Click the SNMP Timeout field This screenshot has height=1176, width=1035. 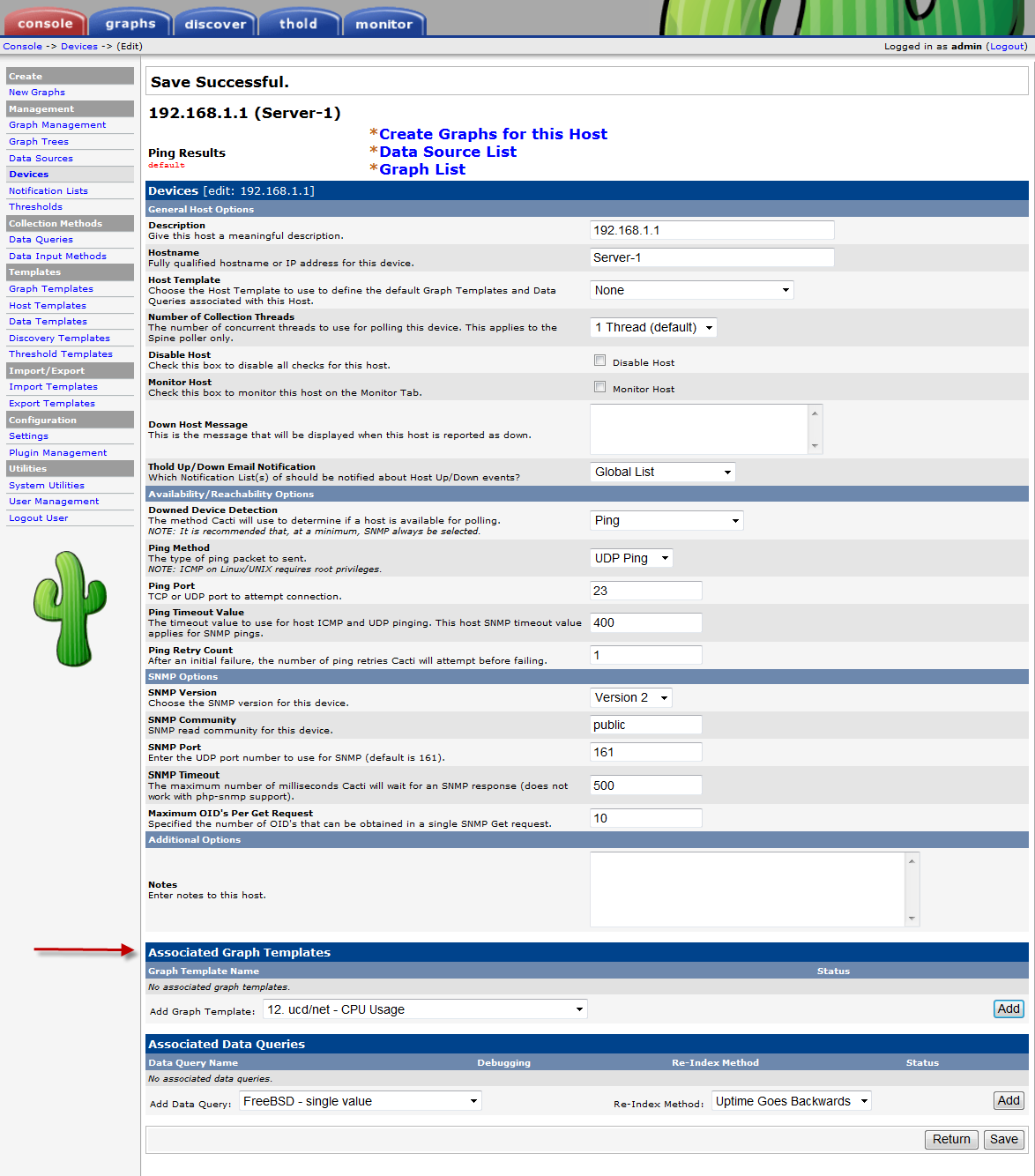click(x=646, y=785)
